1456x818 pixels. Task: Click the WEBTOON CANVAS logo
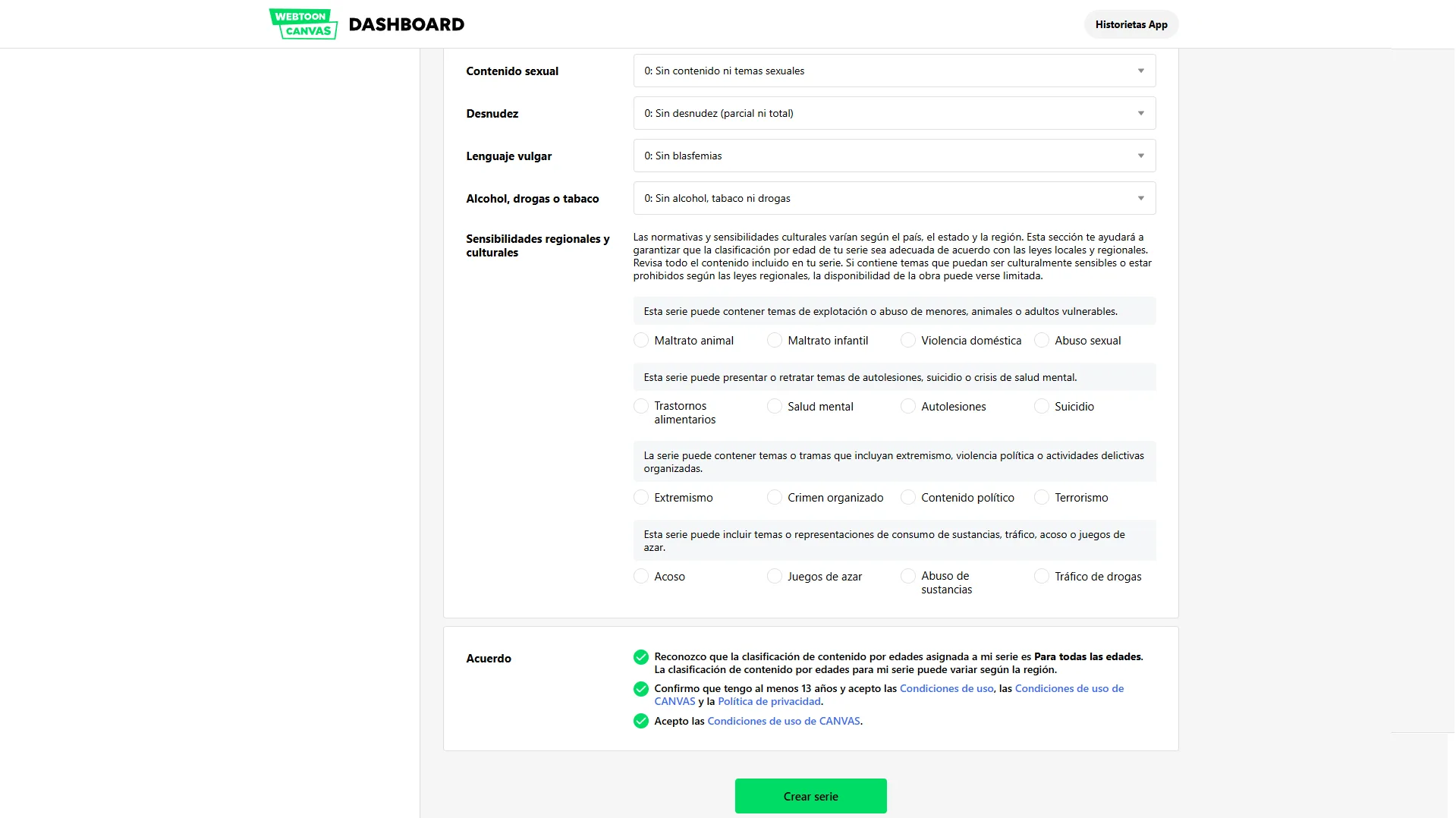click(303, 24)
